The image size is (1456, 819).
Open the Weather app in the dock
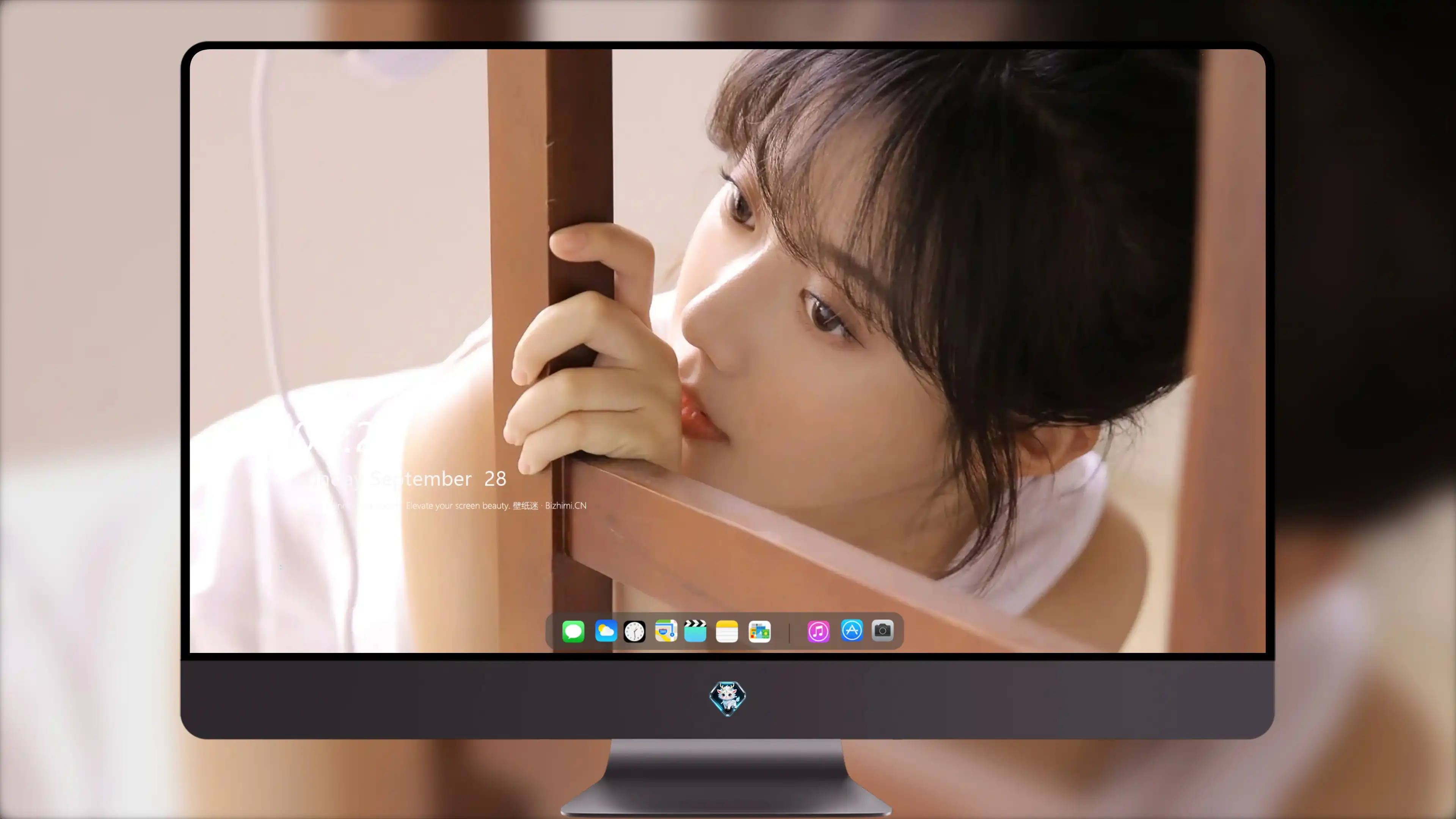coord(606,631)
